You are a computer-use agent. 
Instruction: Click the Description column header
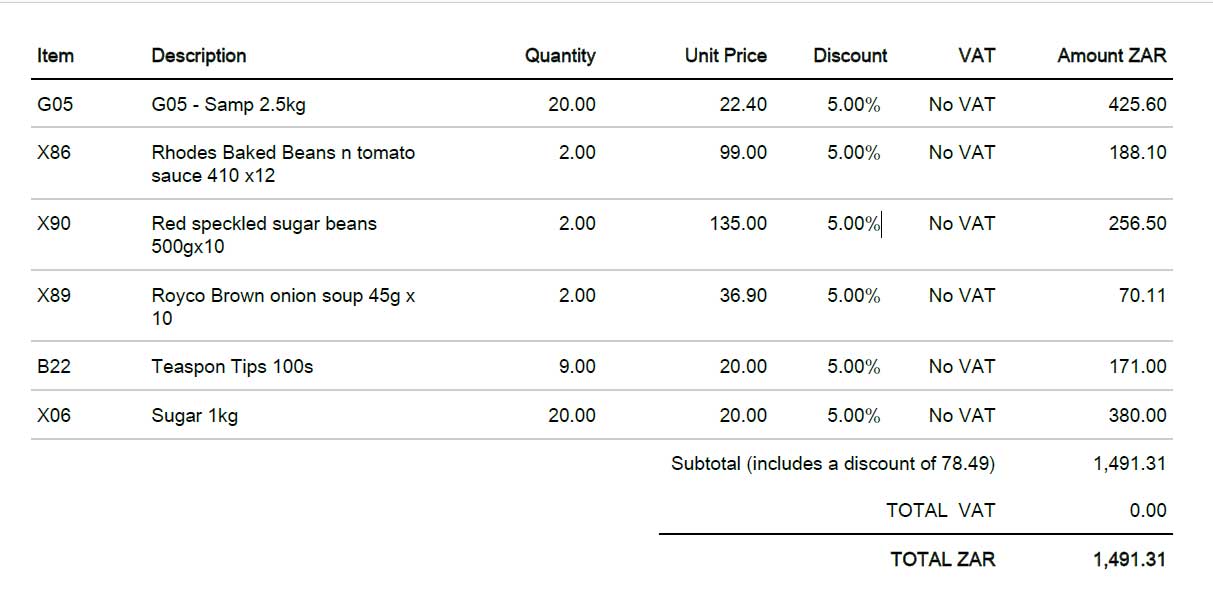tap(198, 56)
